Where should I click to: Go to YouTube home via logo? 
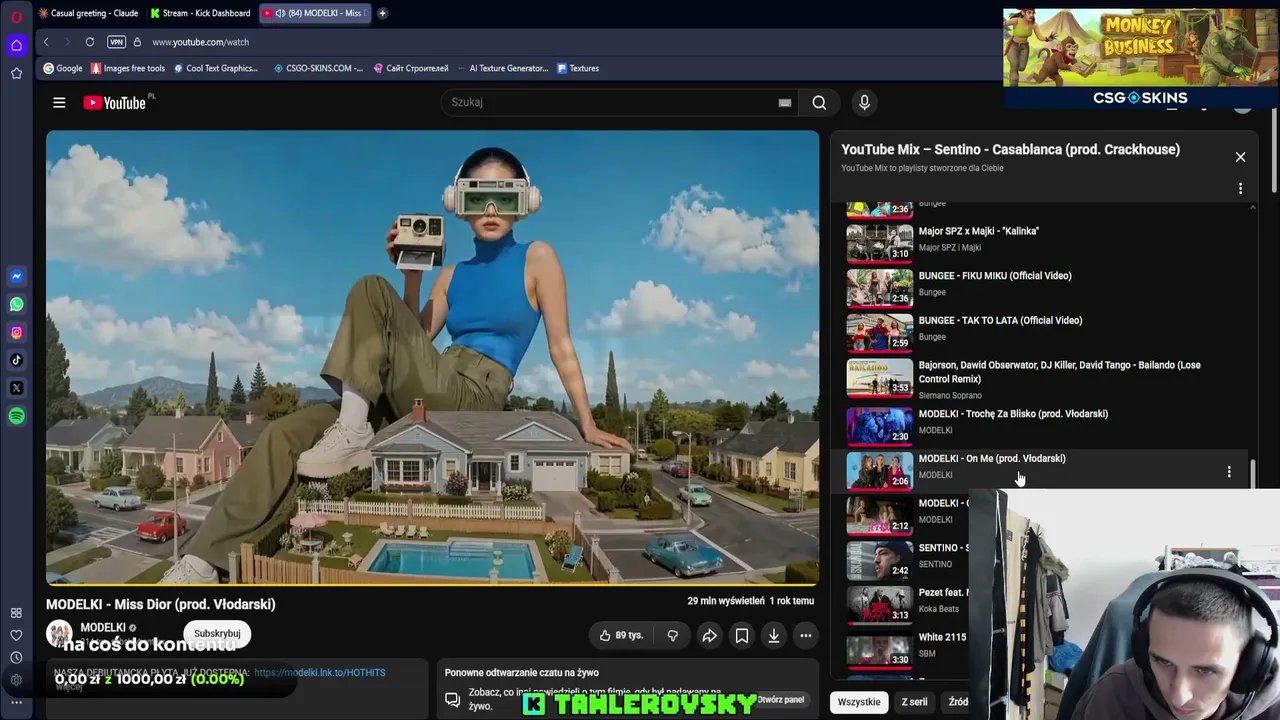[x=114, y=102]
